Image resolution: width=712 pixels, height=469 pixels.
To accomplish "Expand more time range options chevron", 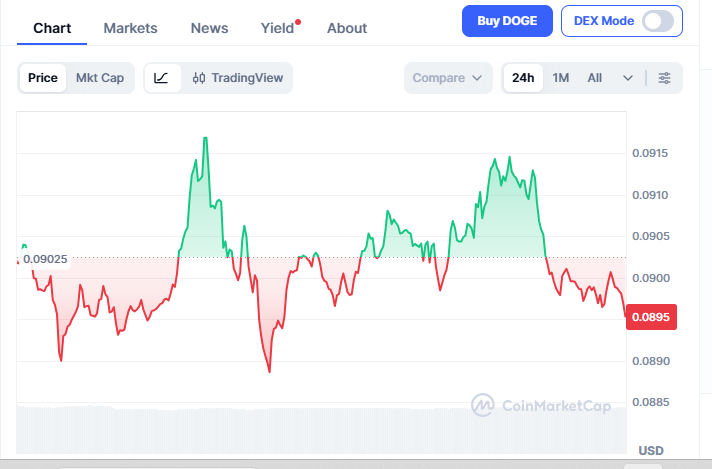I will (x=628, y=78).
